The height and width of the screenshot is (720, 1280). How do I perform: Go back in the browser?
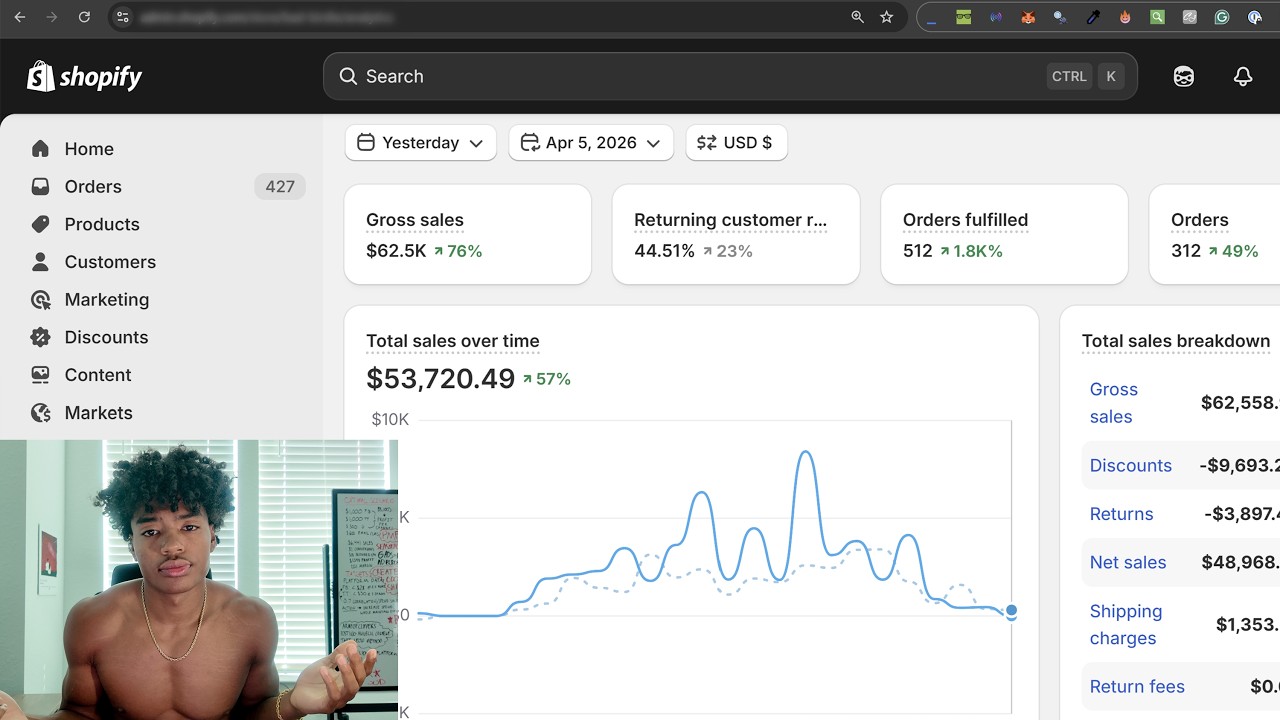[20, 17]
